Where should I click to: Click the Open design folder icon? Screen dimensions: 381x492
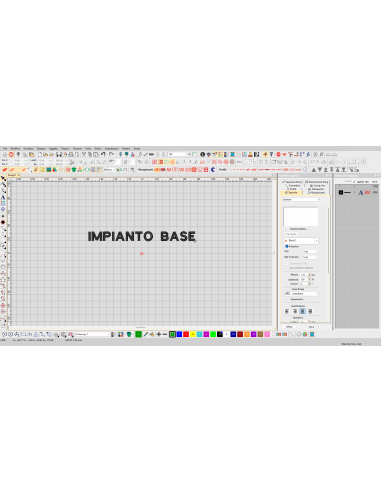[46, 154]
